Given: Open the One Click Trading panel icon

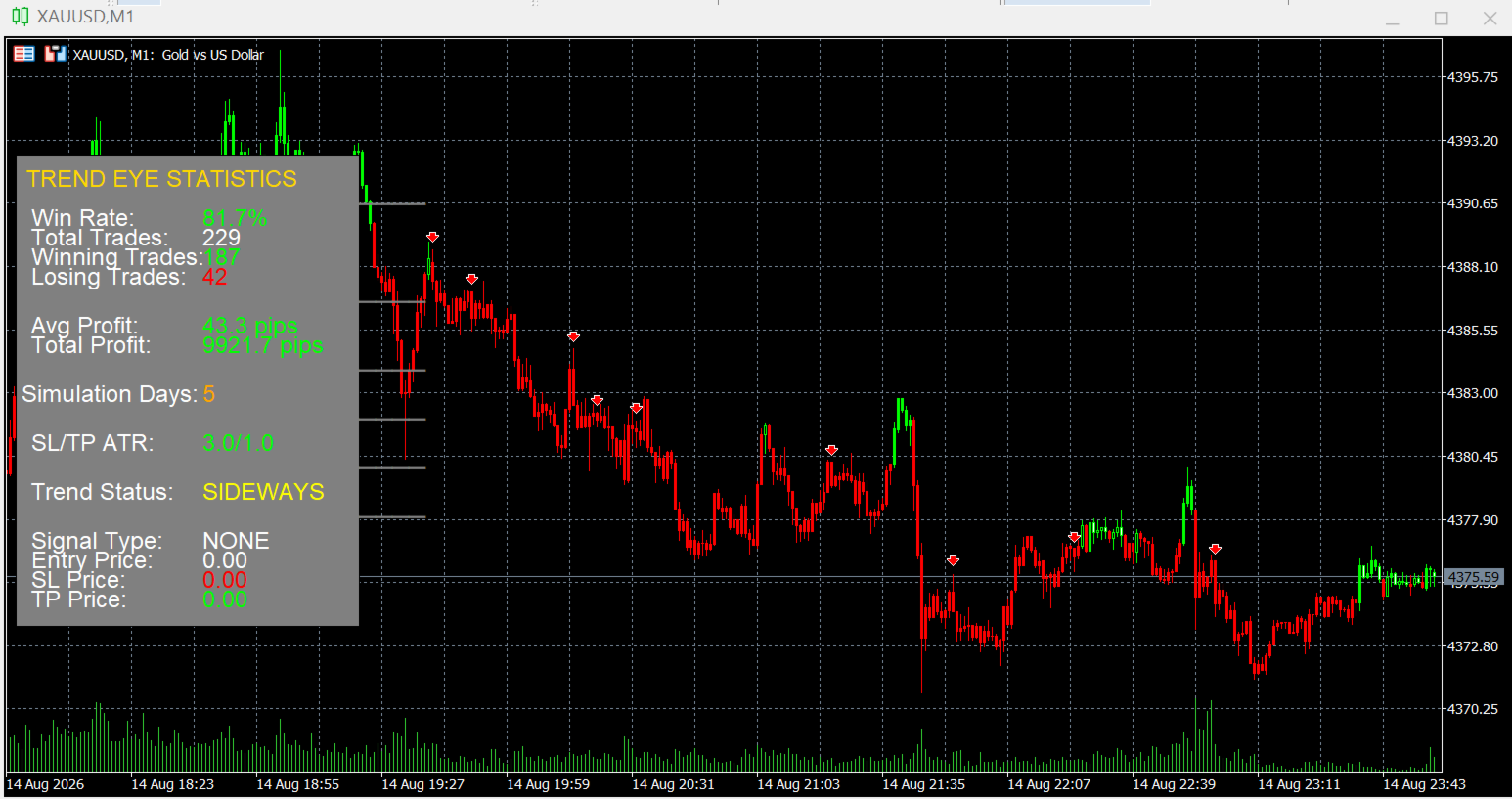Looking at the screenshot, I should tap(23, 54).
